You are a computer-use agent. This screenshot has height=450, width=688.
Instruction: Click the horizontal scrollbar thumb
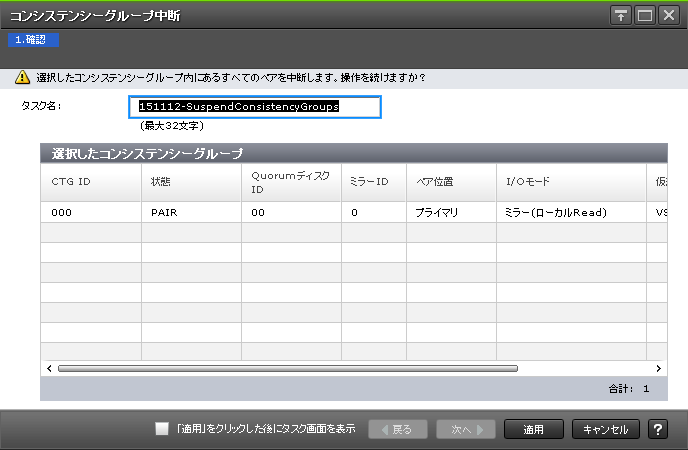[287, 368]
